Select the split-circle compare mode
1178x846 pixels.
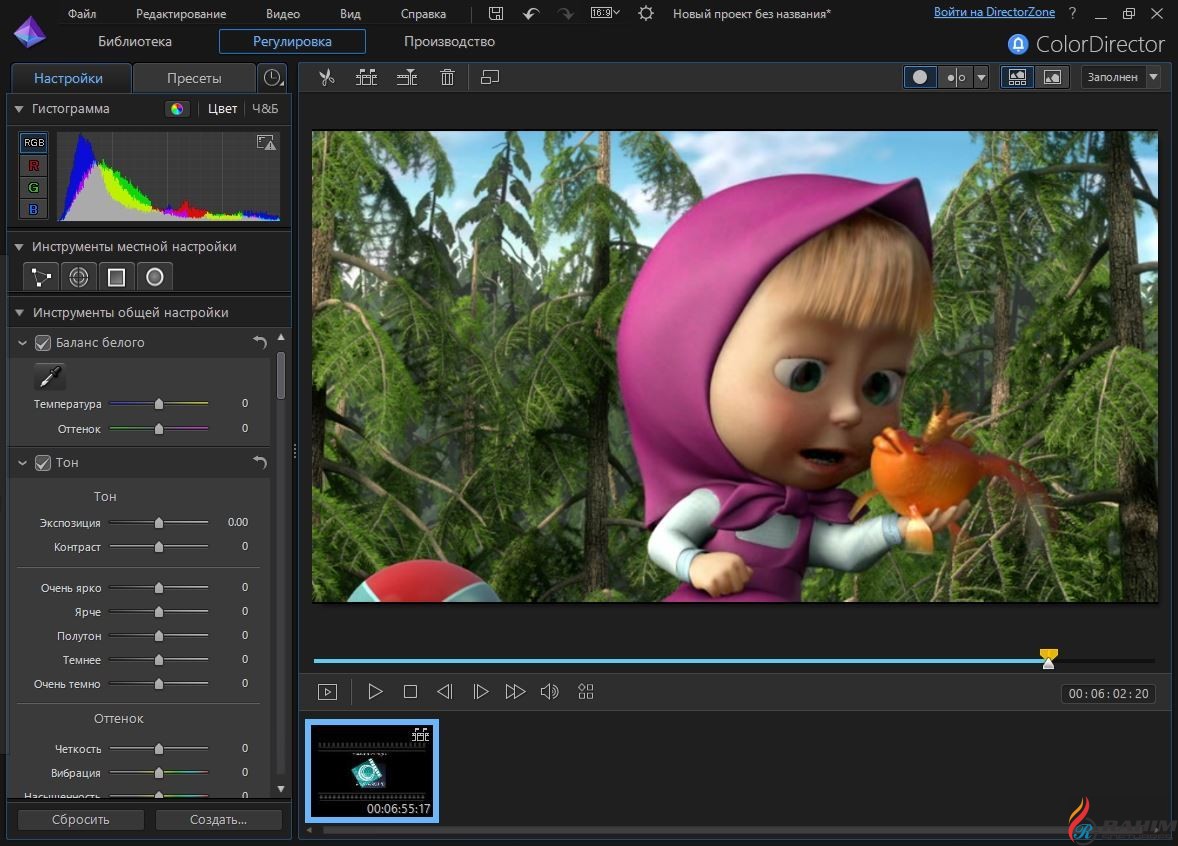pyautogui.click(x=956, y=77)
